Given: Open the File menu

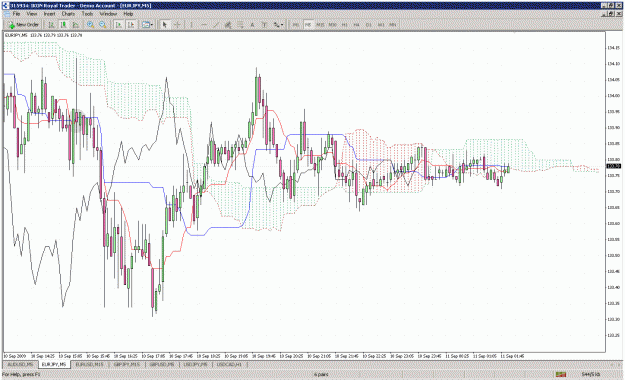Looking at the screenshot, I should tap(16, 14).
